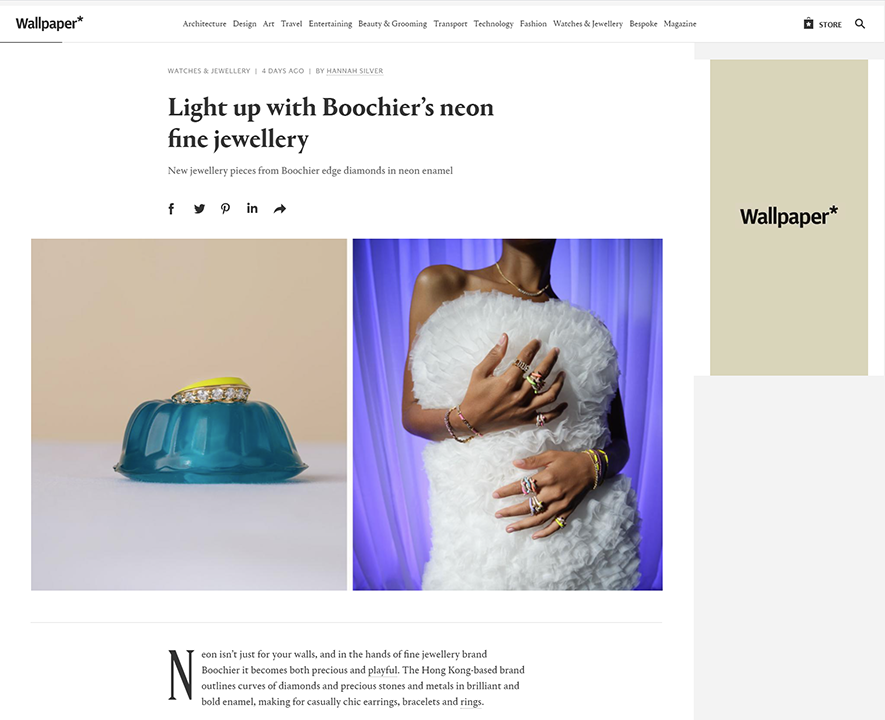Go to the Fashion section
This screenshot has width=885, height=720.
tap(533, 24)
